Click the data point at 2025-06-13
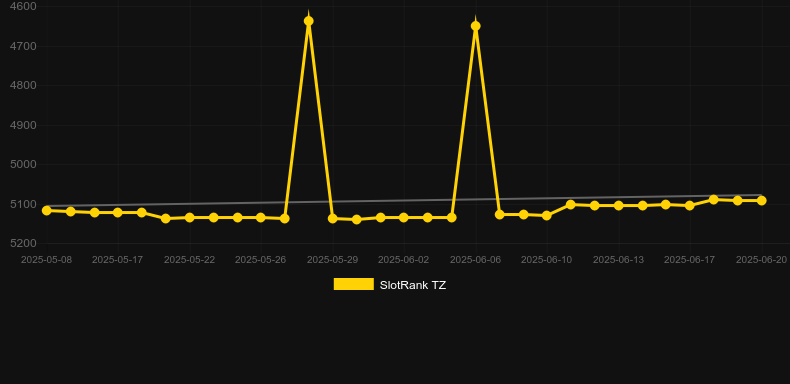This screenshot has width=790, height=384. [619, 205]
